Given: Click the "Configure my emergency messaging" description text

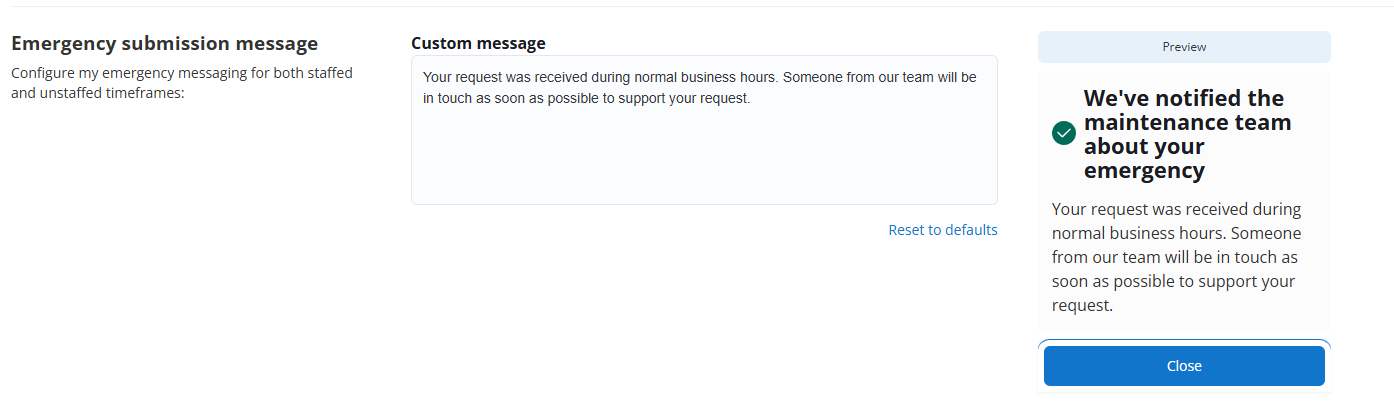Looking at the screenshot, I should click(x=181, y=73).
